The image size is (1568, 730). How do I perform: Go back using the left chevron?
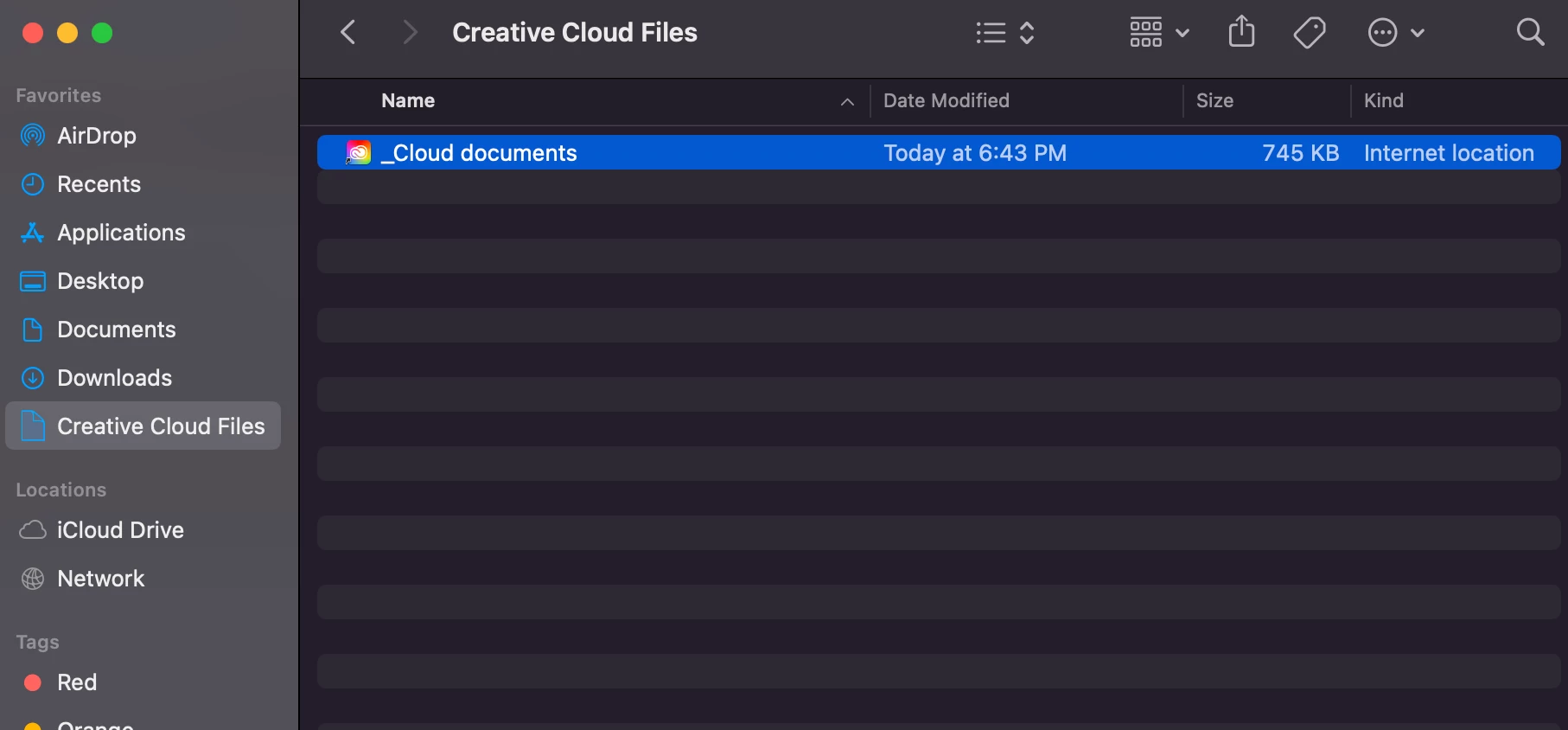tap(348, 33)
